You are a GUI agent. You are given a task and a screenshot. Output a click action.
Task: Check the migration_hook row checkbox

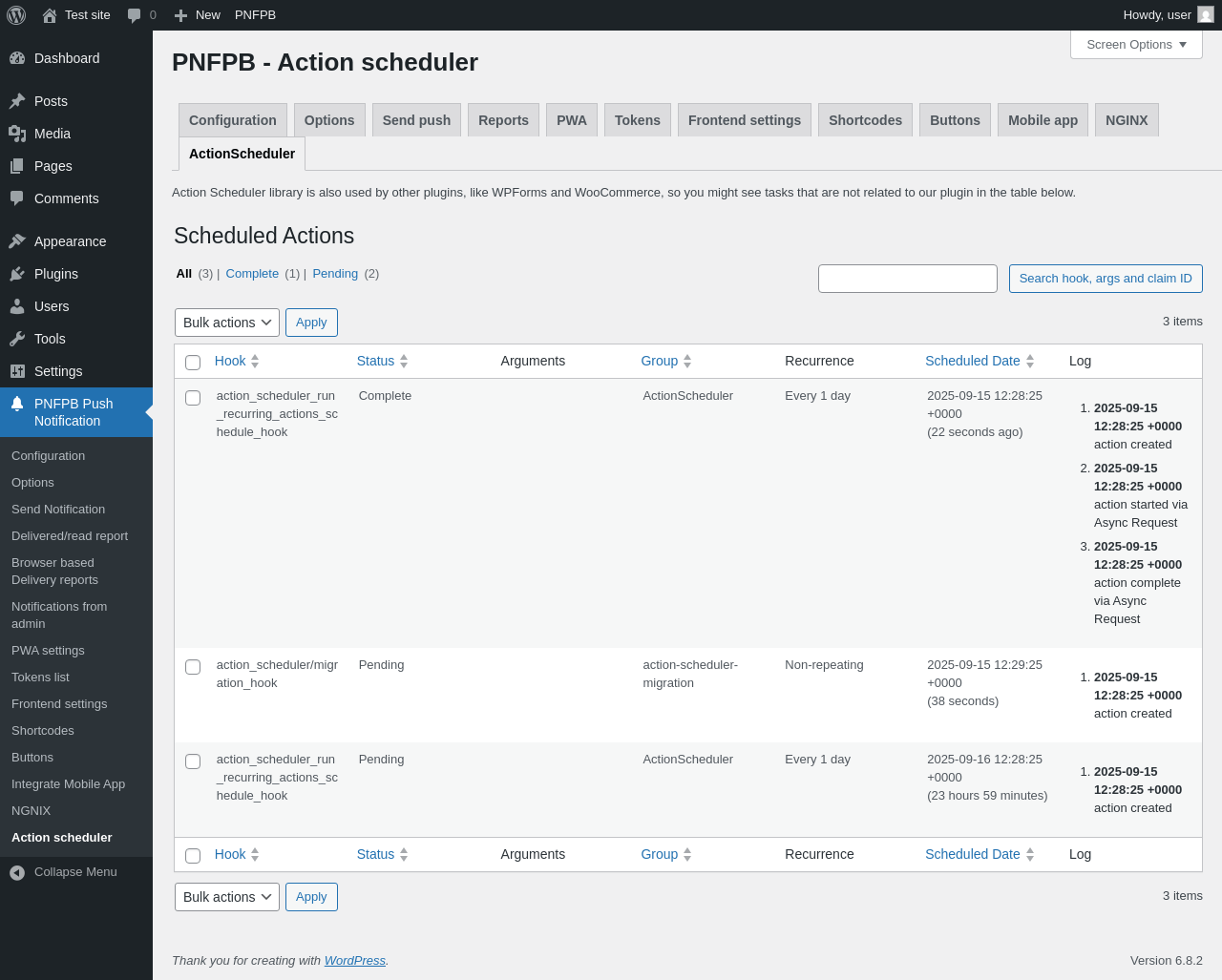tap(193, 667)
